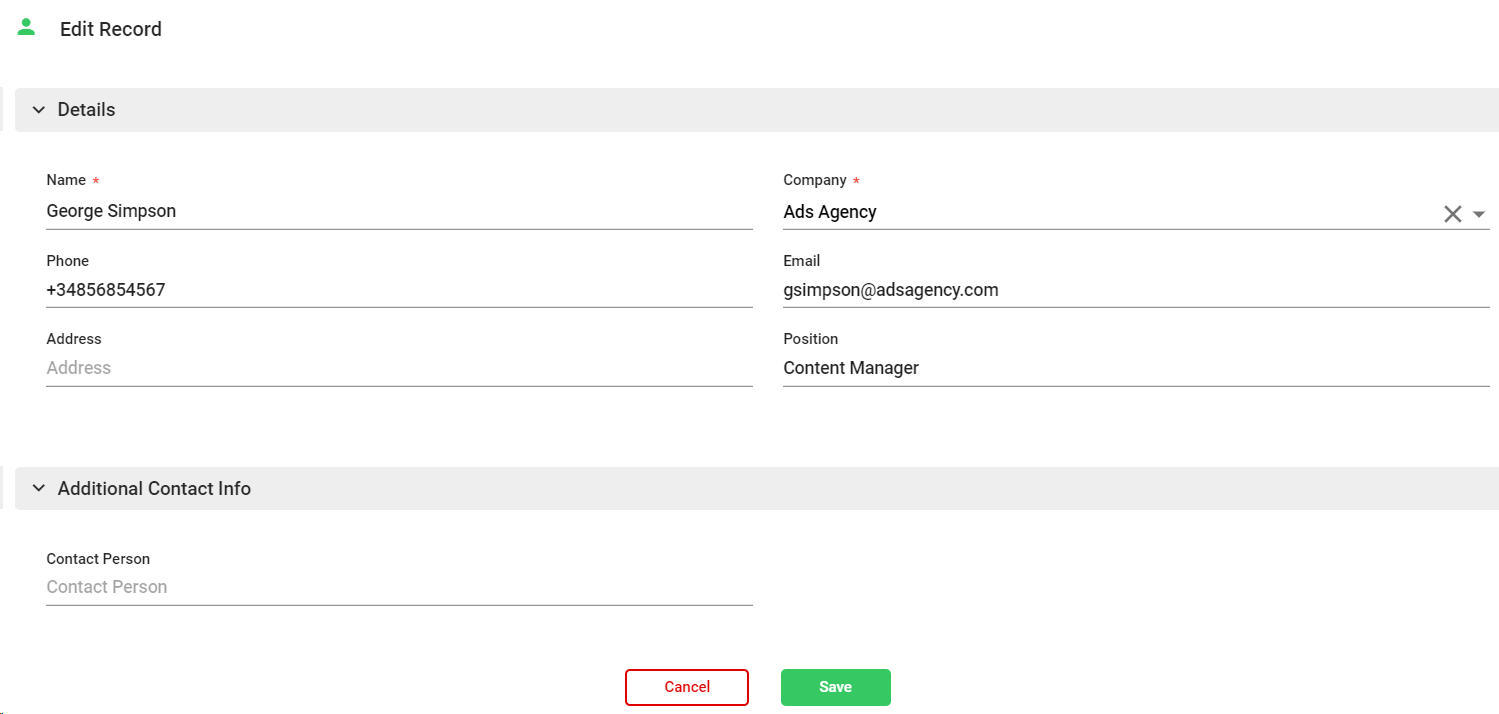Click the Name label above the field
Screen dimensions: 1499x714
pyautogui.click(x=66, y=180)
